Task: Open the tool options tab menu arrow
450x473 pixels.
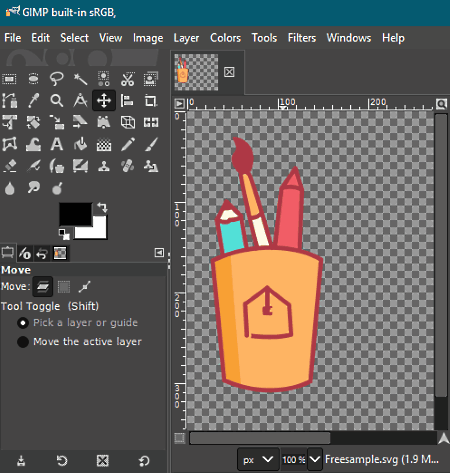Action: 159,253
